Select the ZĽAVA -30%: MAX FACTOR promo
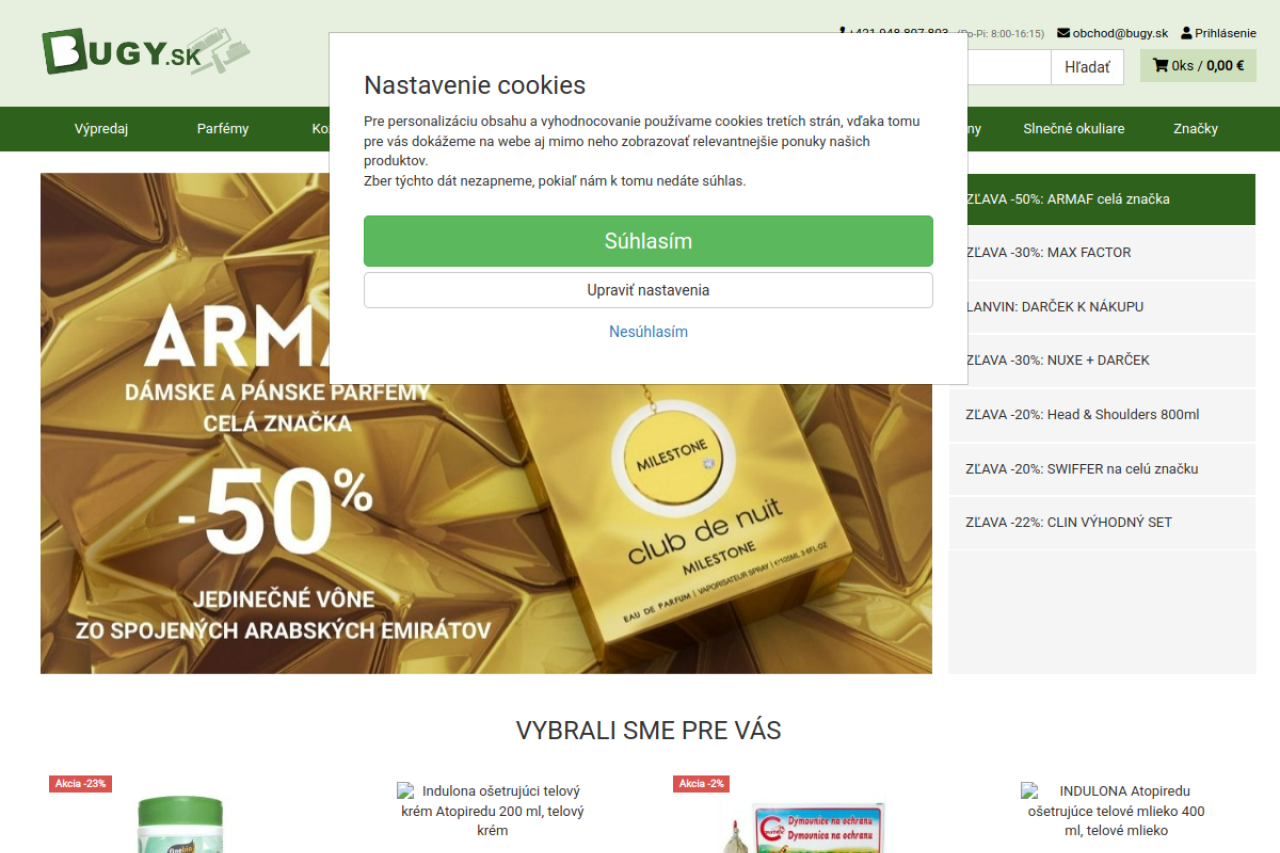Screen dimensions: 1280x853 pos(1102,253)
